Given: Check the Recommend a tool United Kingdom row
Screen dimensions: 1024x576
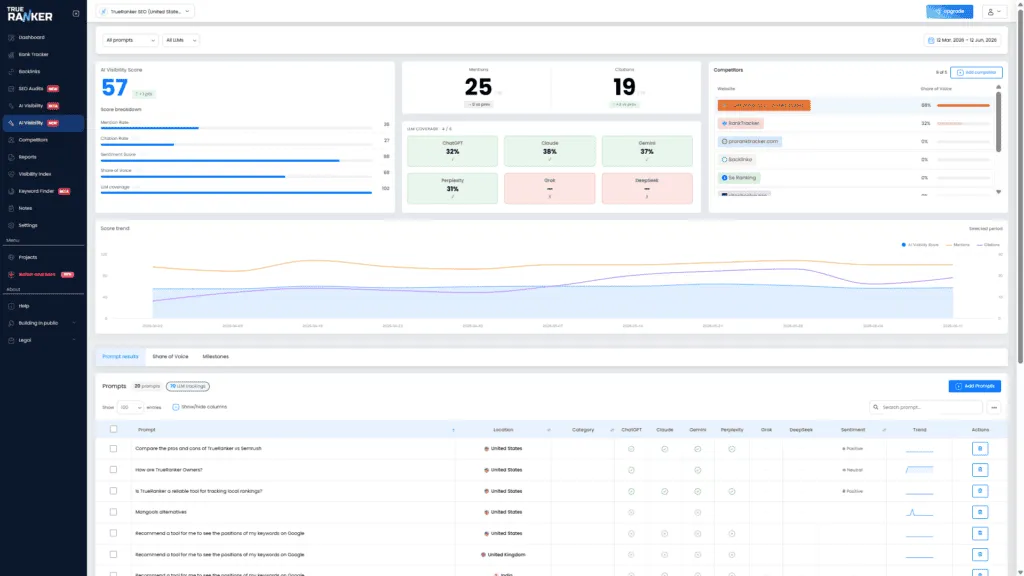Looking at the screenshot, I should click(114, 554).
